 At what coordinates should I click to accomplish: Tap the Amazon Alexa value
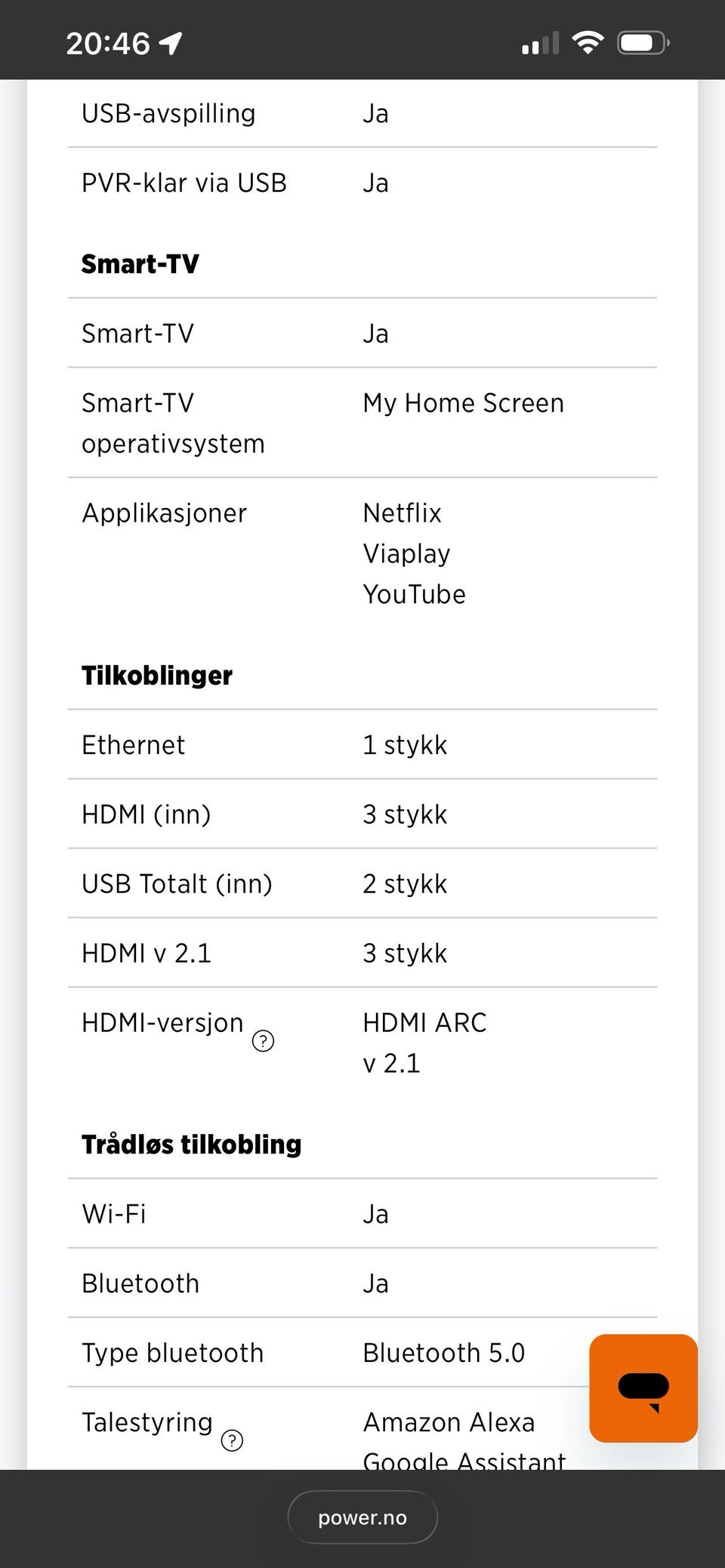click(x=449, y=1422)
